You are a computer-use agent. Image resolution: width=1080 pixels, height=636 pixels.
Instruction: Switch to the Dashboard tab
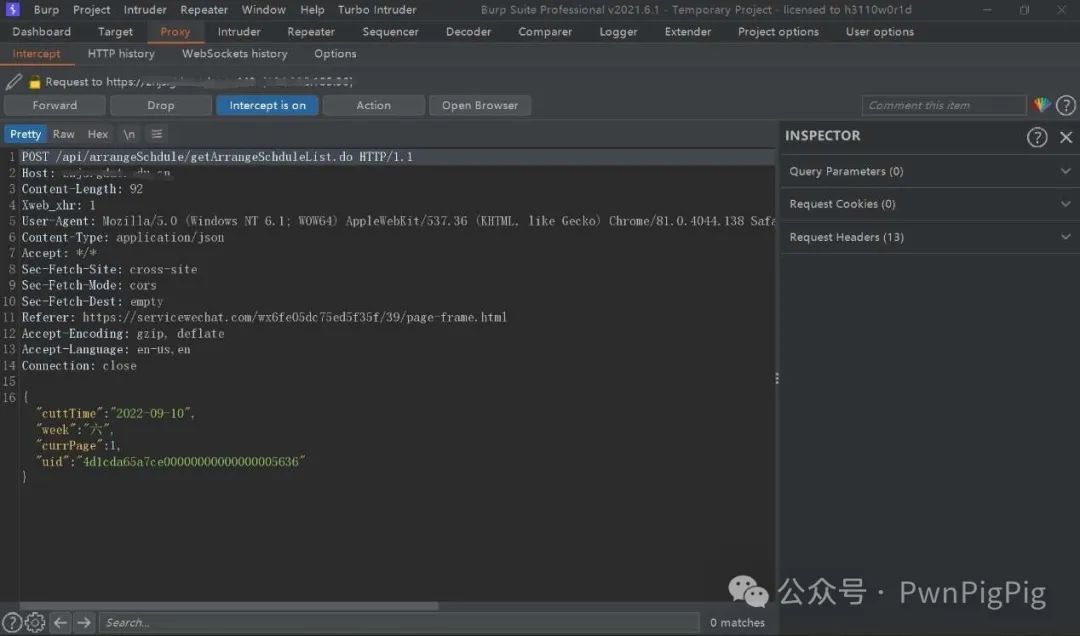tap(41, 32)
